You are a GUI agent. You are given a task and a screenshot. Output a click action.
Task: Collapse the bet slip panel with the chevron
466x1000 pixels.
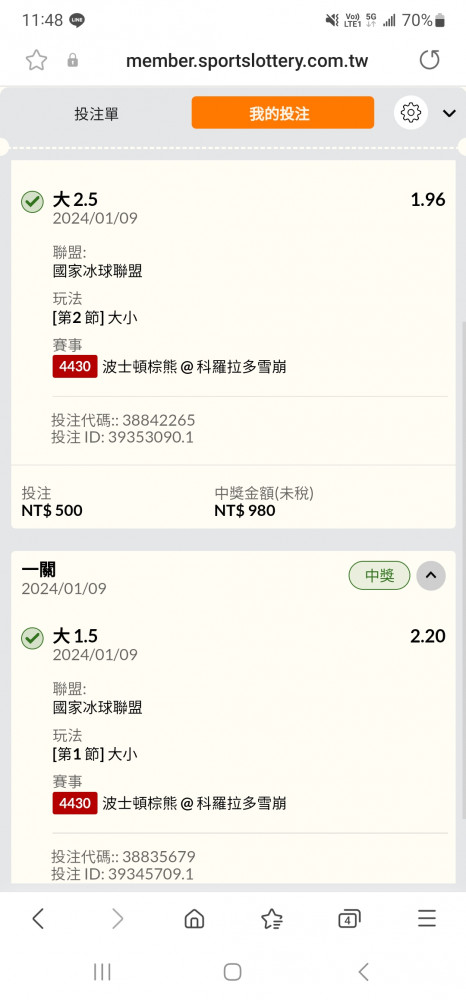click(449, 114)
